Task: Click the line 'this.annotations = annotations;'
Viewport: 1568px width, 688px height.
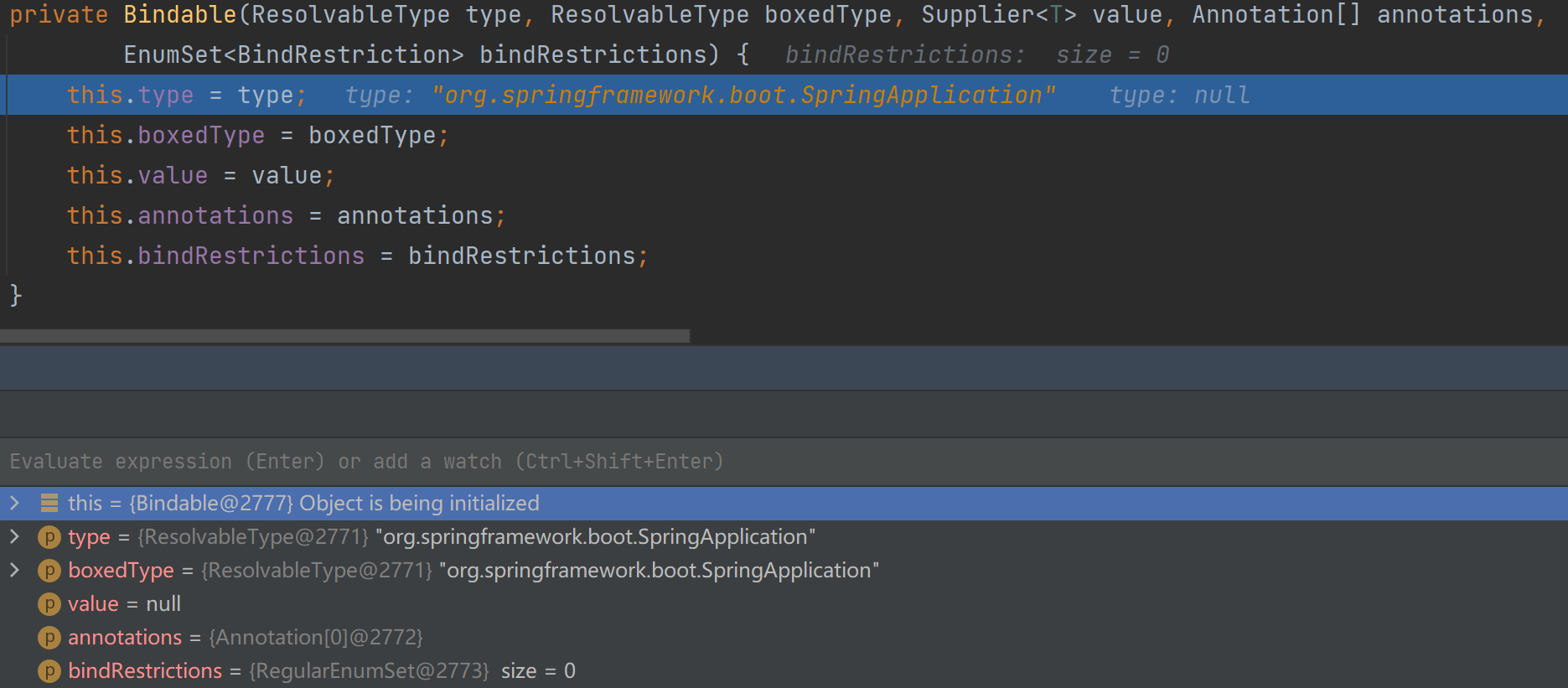Action: coord(287,215)
